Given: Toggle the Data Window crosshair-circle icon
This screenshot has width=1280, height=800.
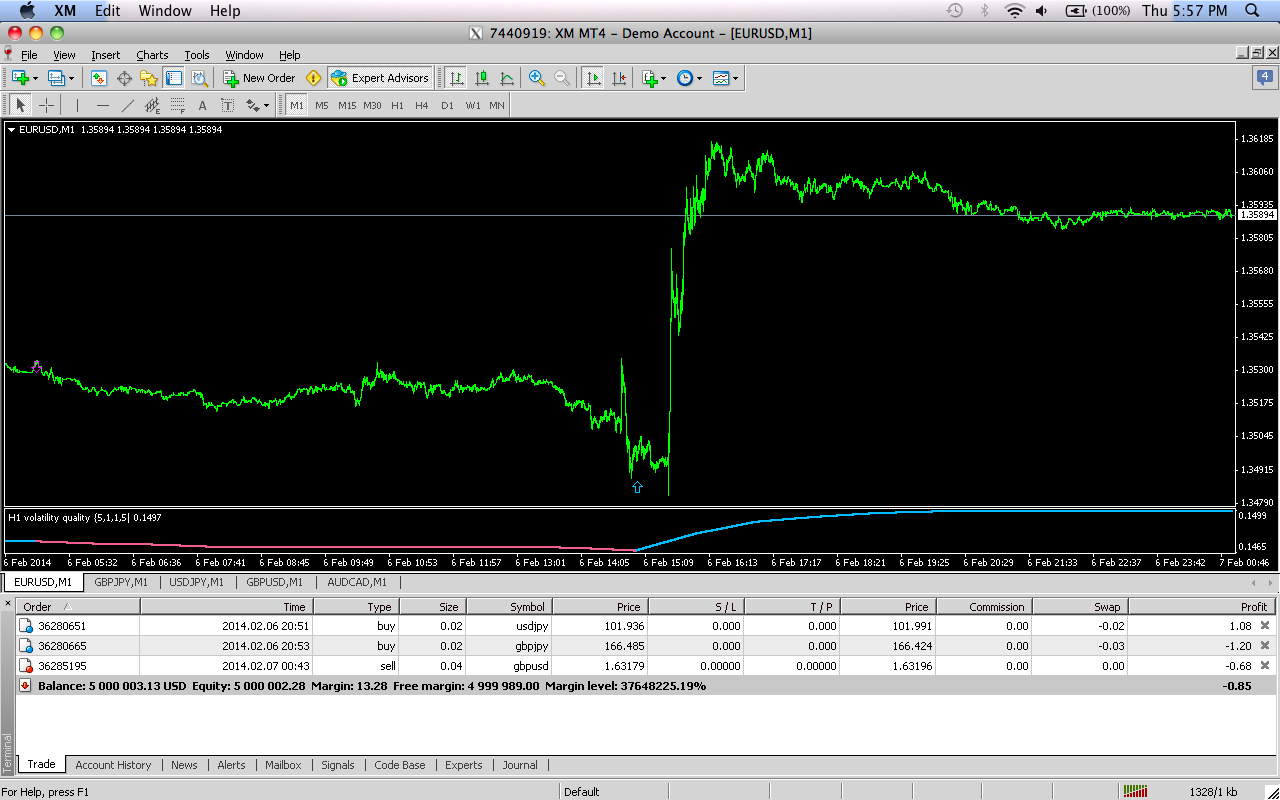Looking at the screenshot, I should [124, 78].
